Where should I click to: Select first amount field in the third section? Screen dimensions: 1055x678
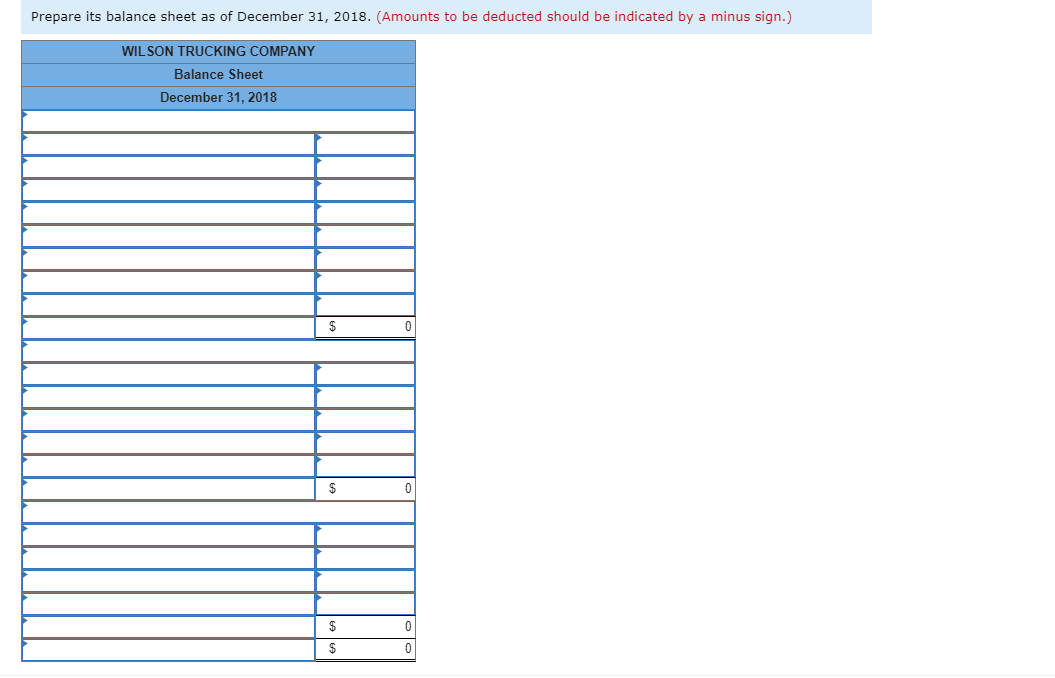[x=365, y=535]
